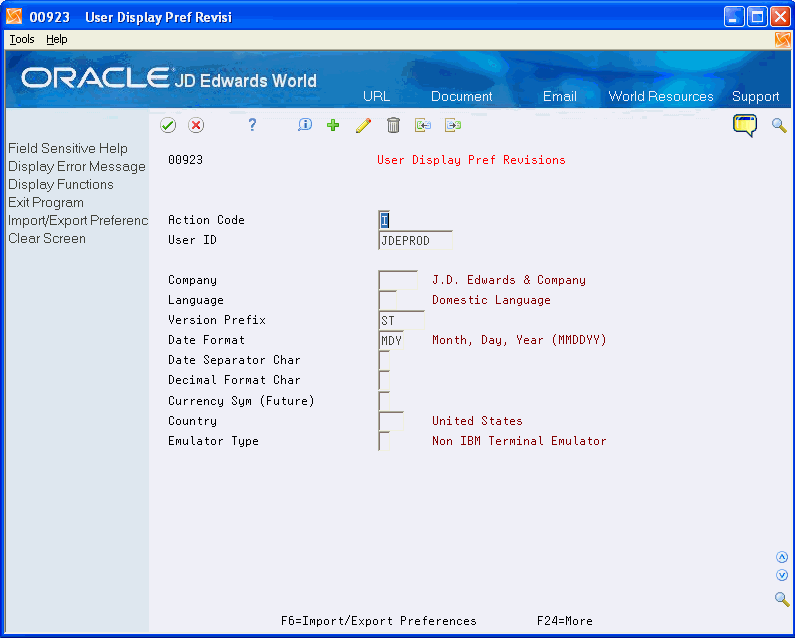Click the pencil Change icon
Screen dimensions: 795x638
coord(363,125)
